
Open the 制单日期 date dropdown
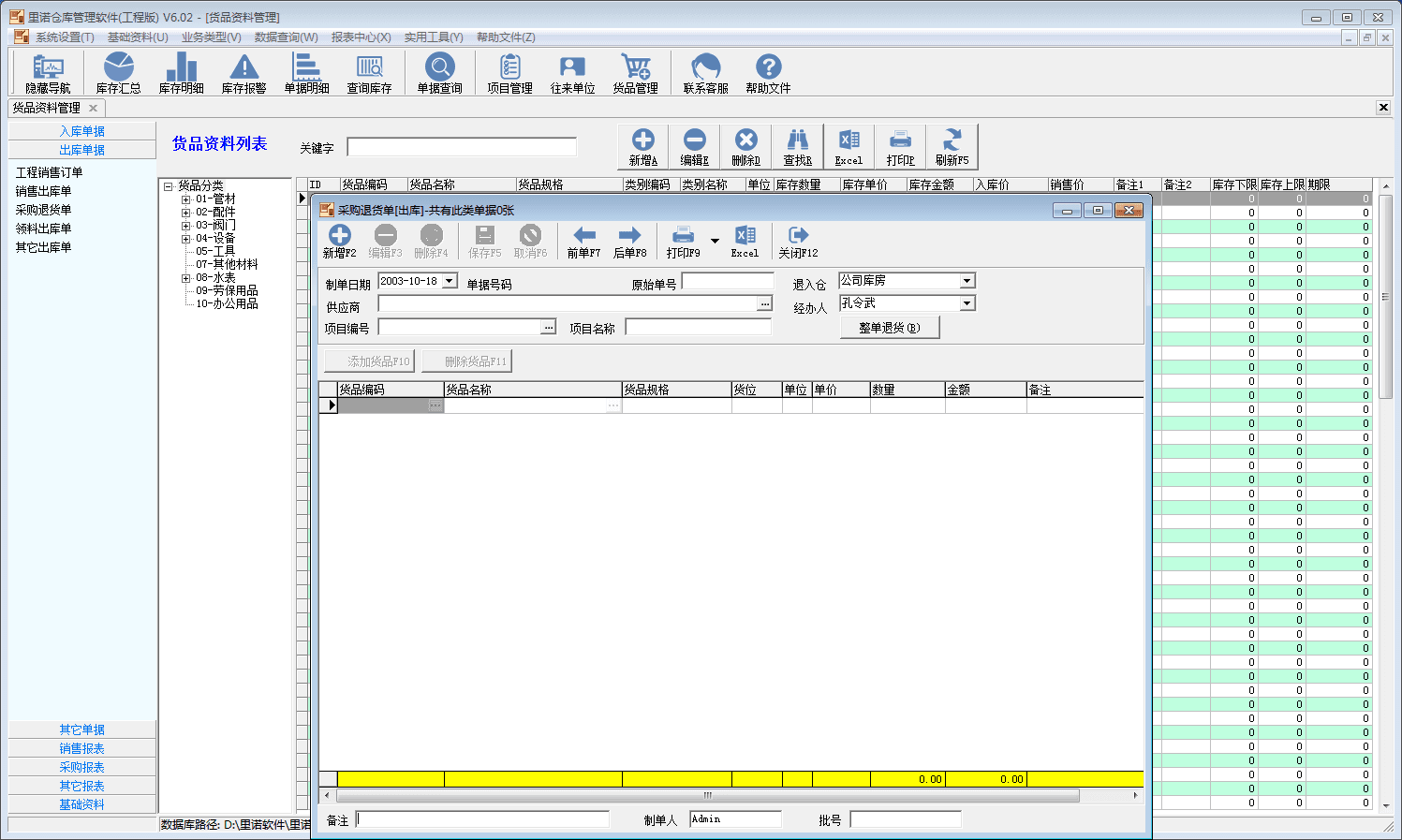pos(450,281)
